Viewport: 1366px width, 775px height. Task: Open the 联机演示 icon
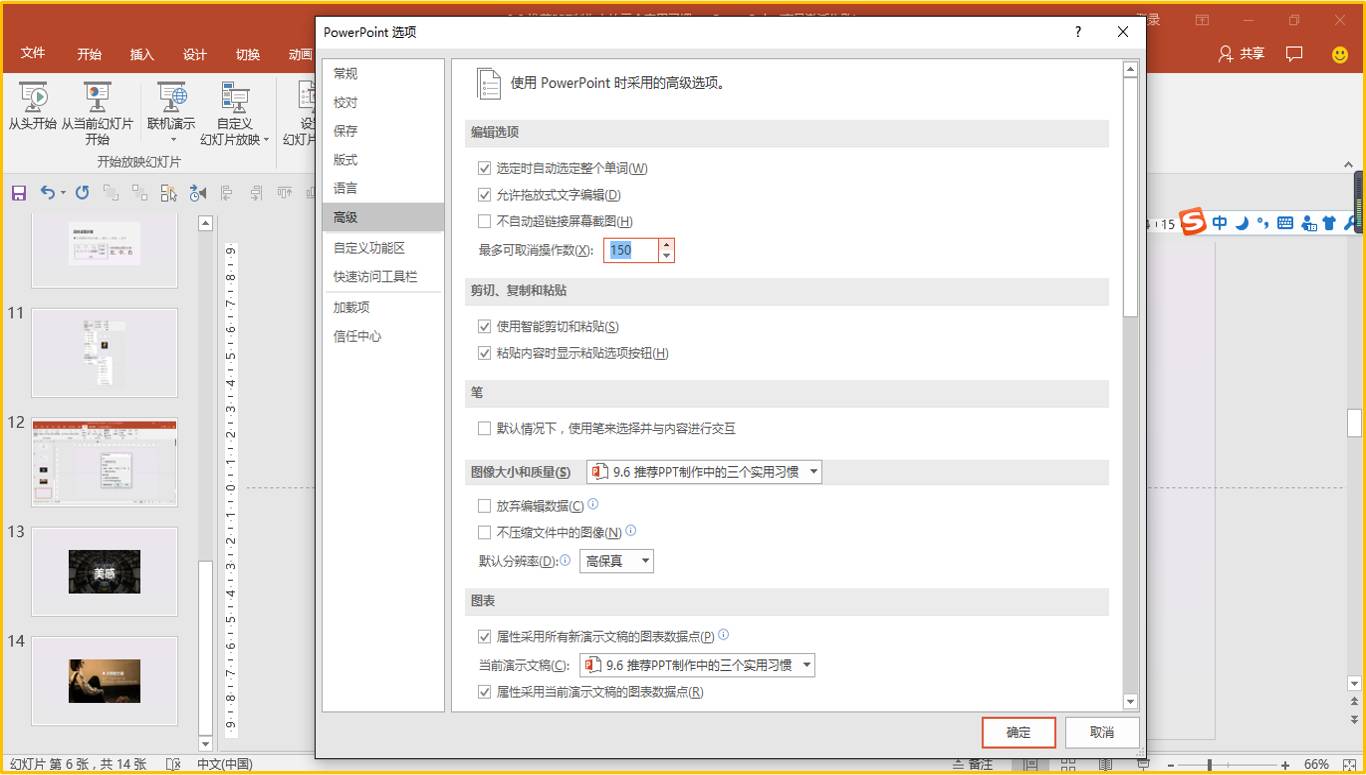[171, 97]
